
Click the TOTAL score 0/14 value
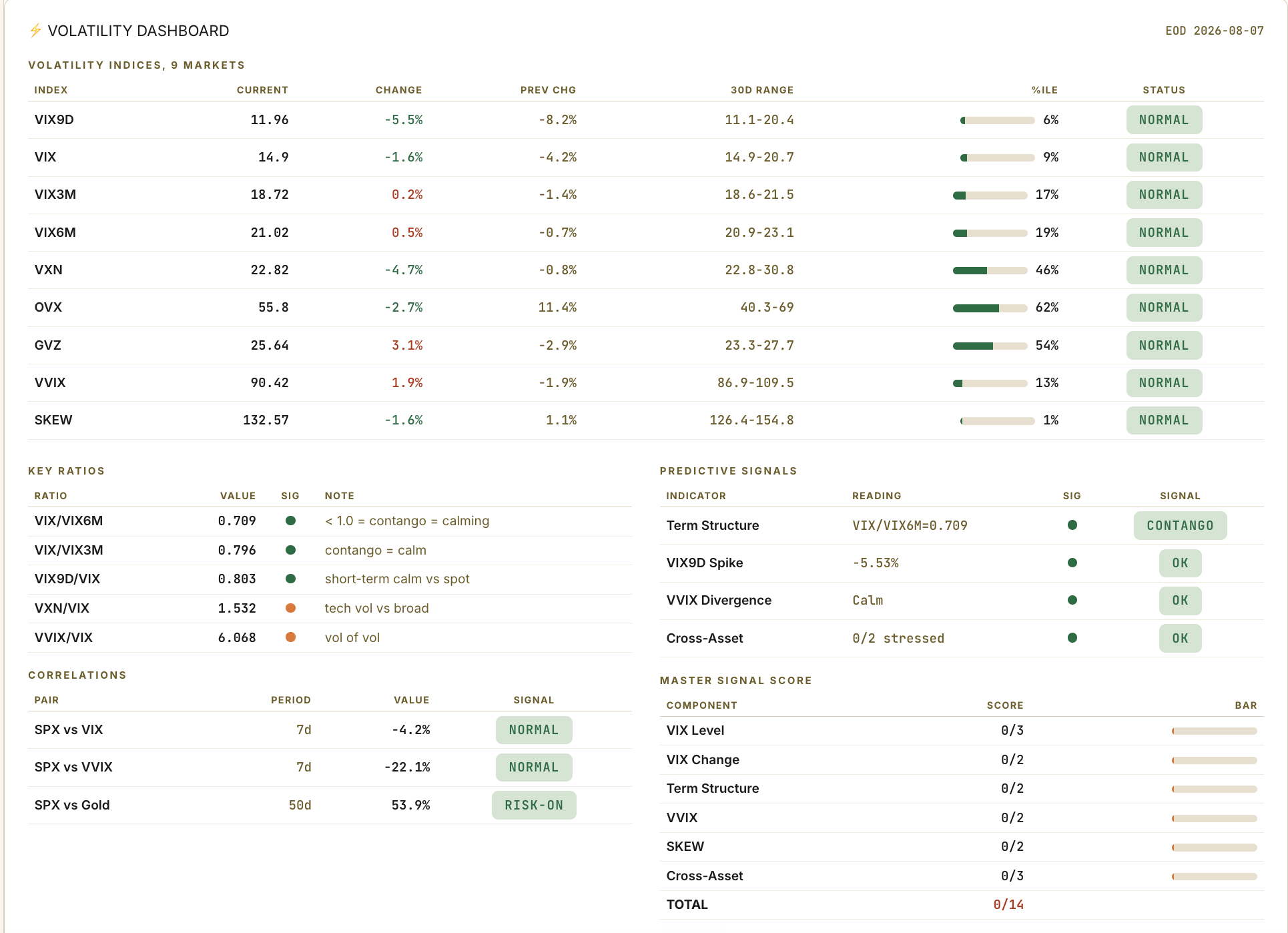pyautogui.click(x=1008, y=904)
